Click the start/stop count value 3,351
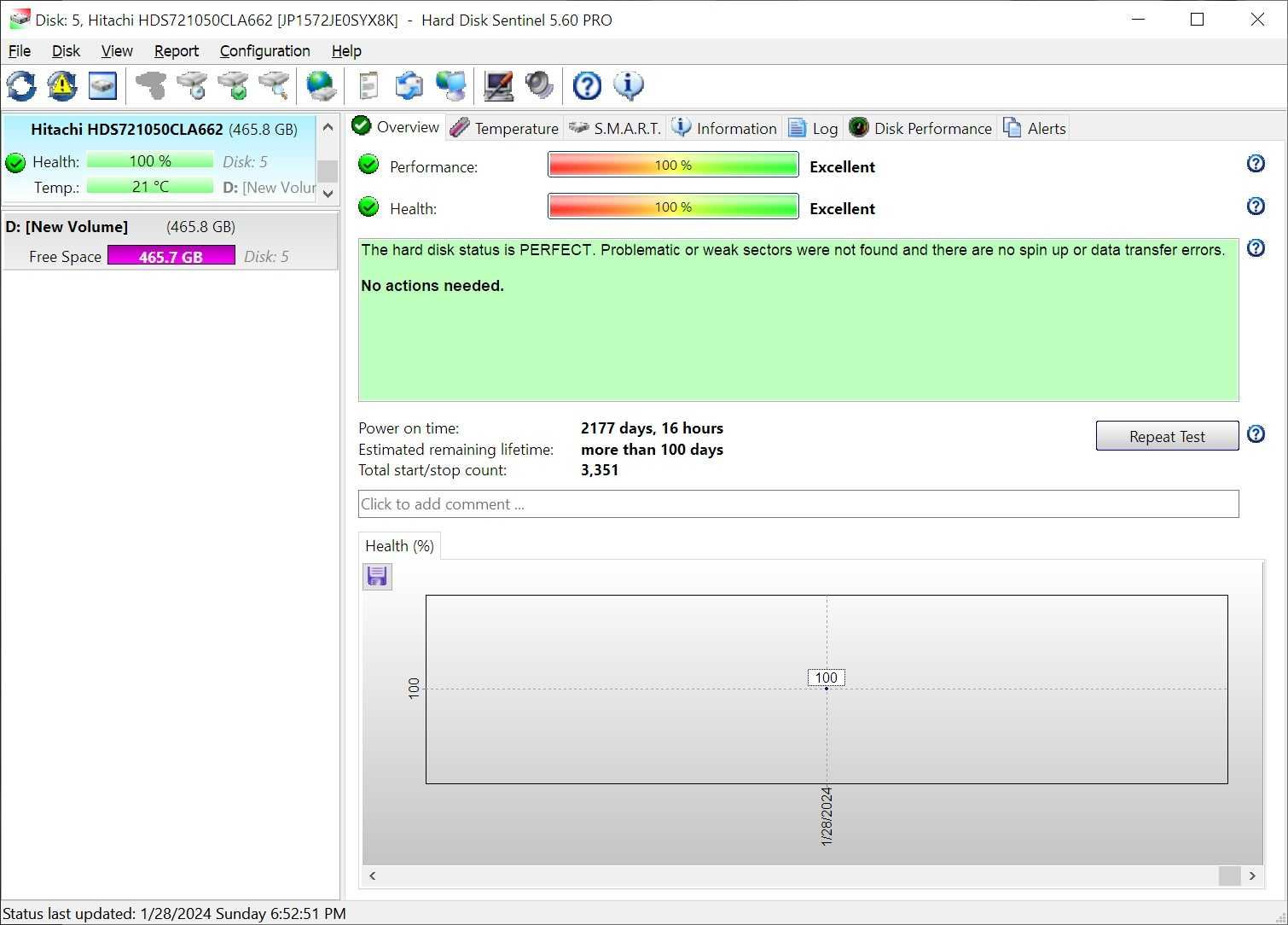Viewport: 1288px width, 925px height. click(600, 470)
